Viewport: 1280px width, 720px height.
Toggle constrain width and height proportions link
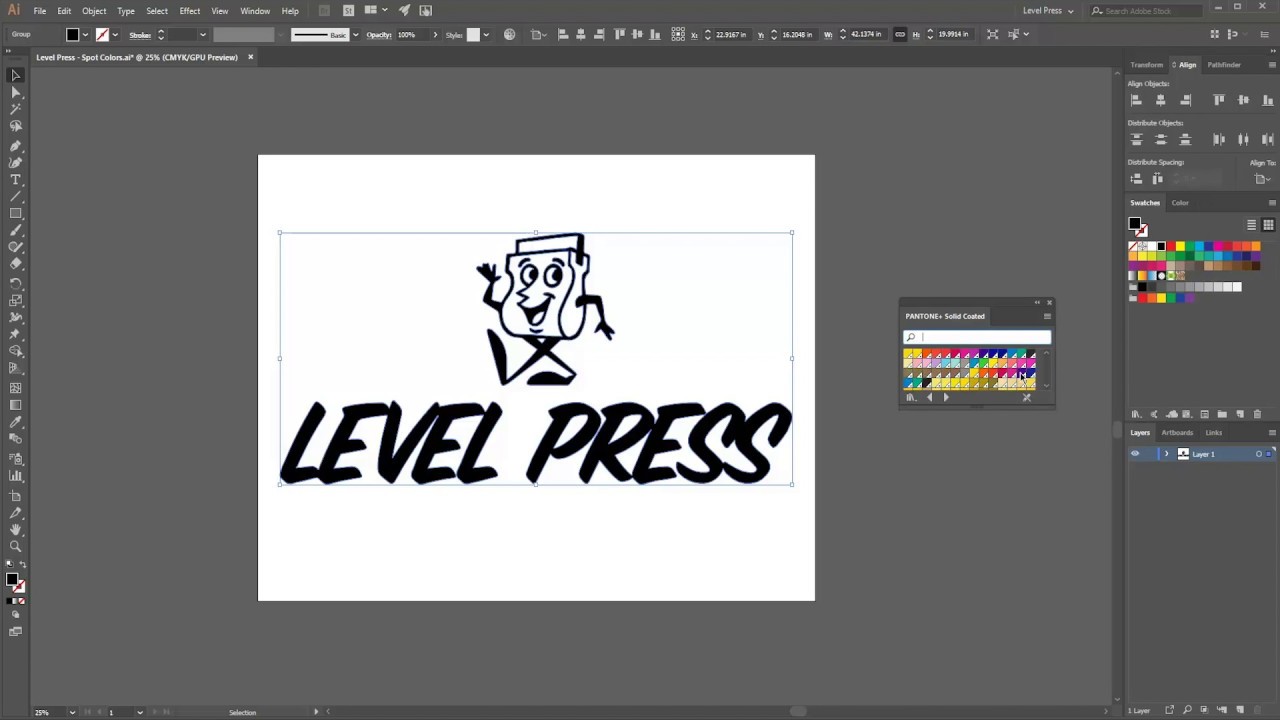(899, 34)
